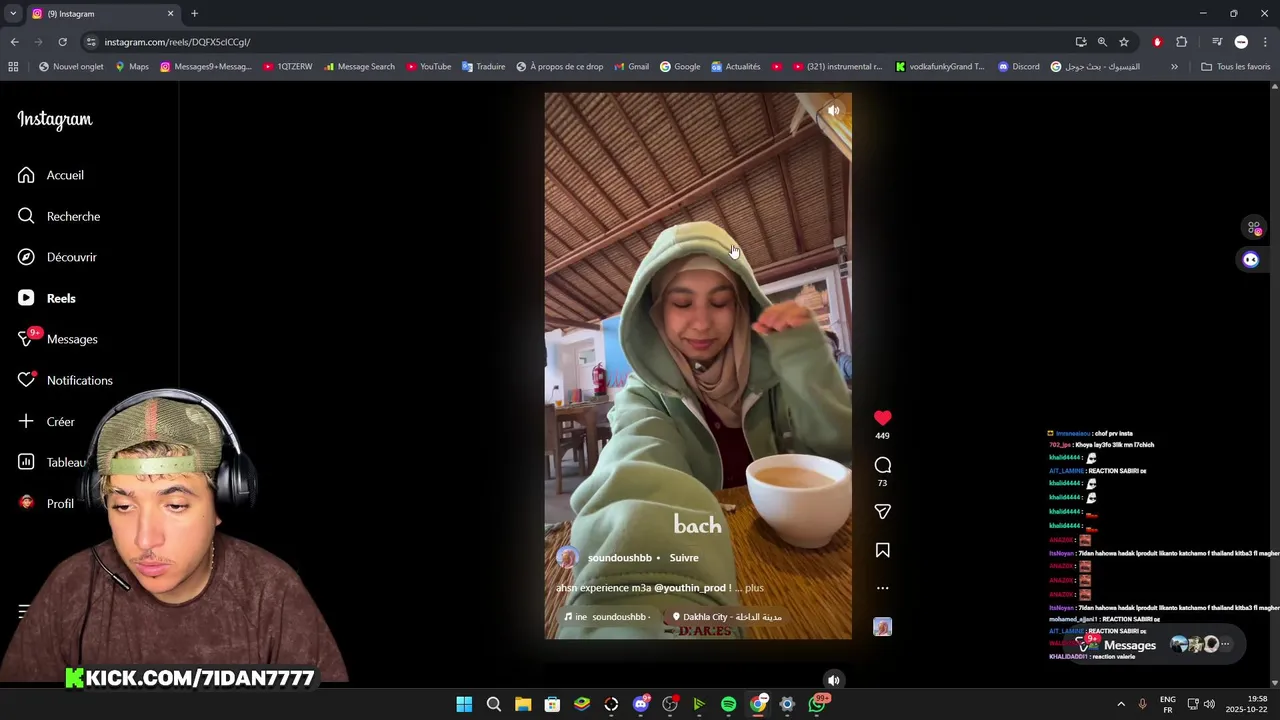This screenshot has height=720, width=1280.
Task: Open @youthin_prod mention in caption
Action: coord(692,588)
